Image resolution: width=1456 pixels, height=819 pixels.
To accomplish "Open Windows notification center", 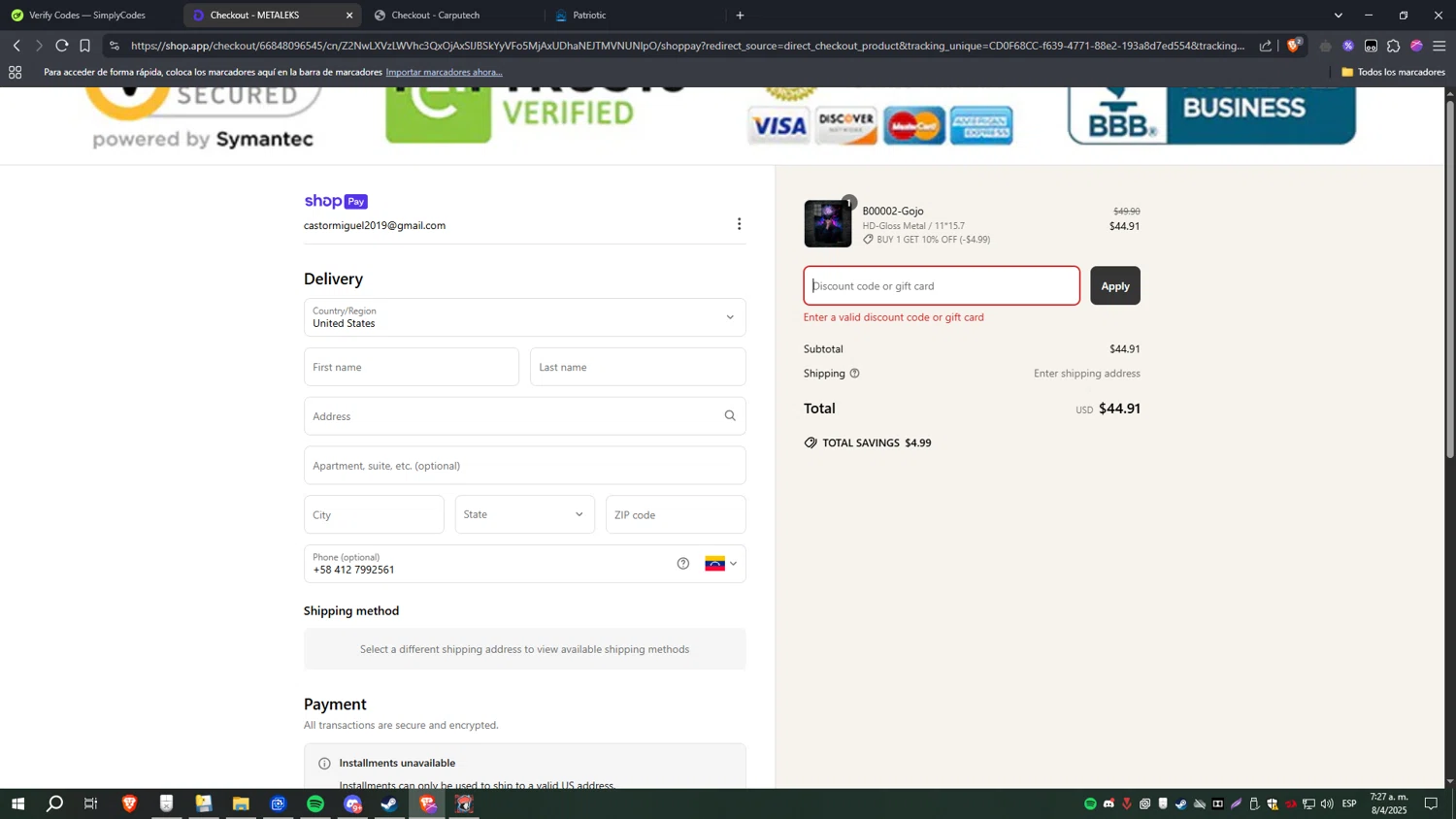I will click(1431, 803).
